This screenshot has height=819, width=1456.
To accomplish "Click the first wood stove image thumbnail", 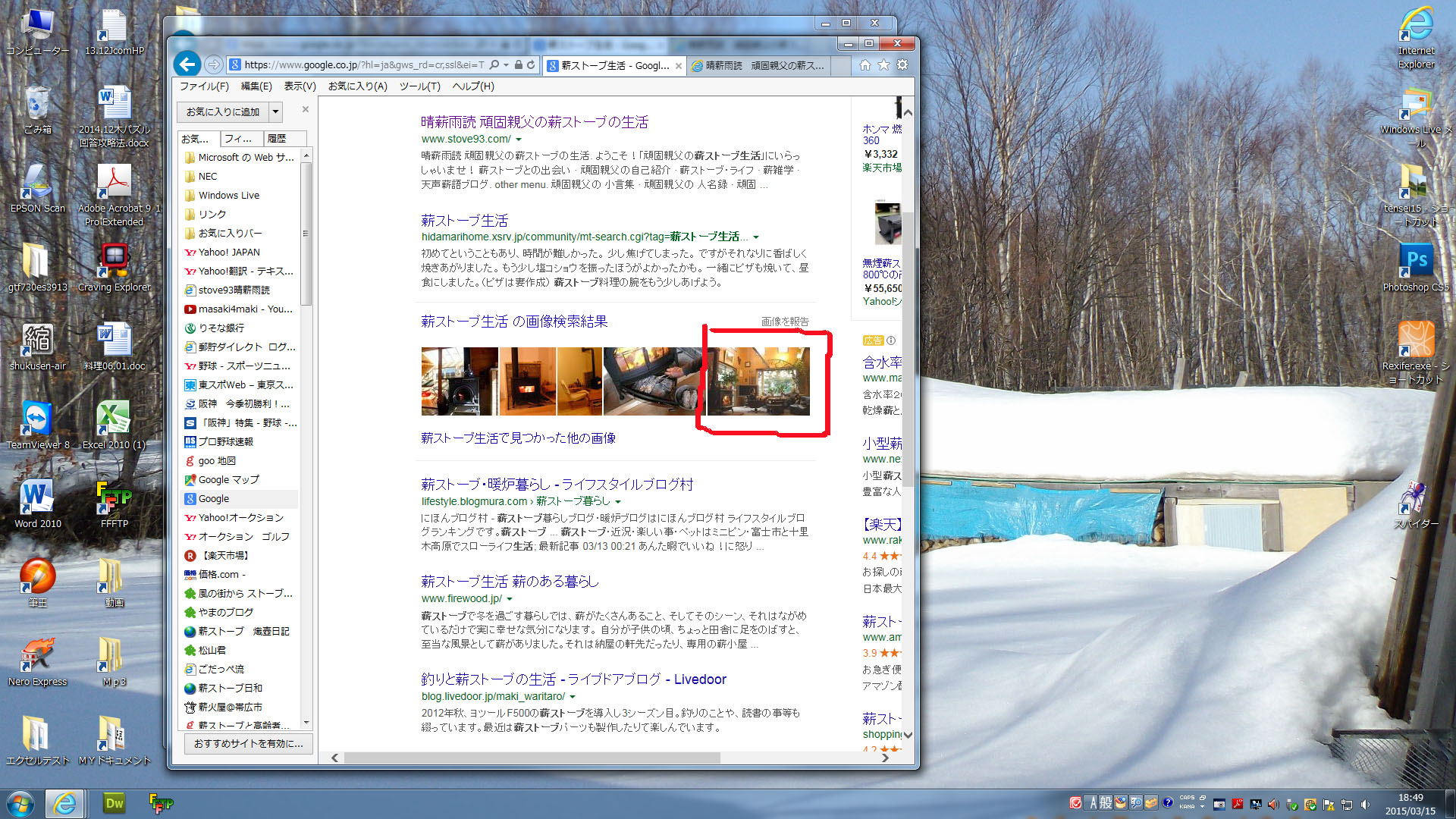I will (460, 381).
